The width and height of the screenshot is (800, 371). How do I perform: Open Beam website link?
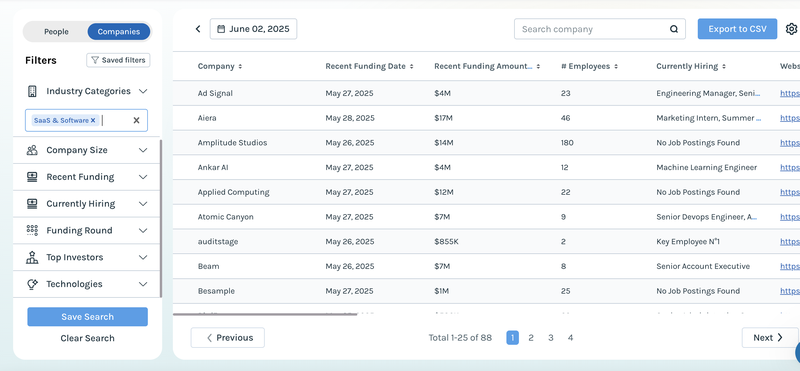click(x=790, y=266)
